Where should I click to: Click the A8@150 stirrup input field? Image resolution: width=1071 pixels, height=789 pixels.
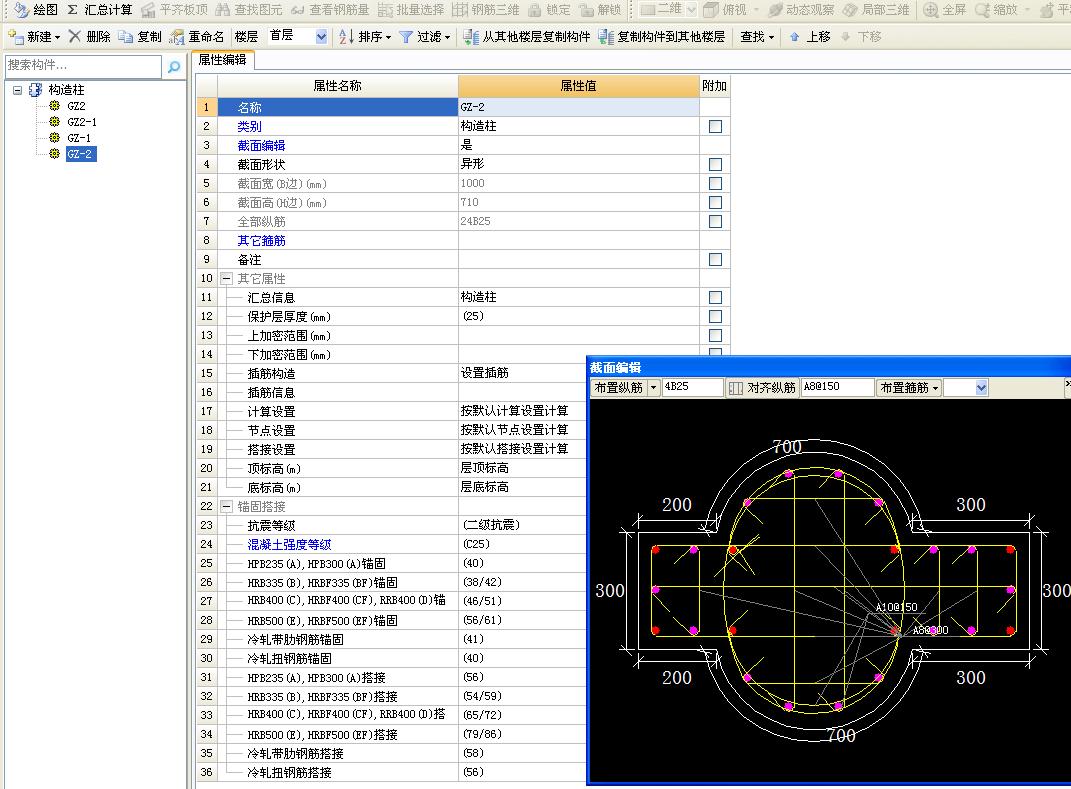(837, 387)
